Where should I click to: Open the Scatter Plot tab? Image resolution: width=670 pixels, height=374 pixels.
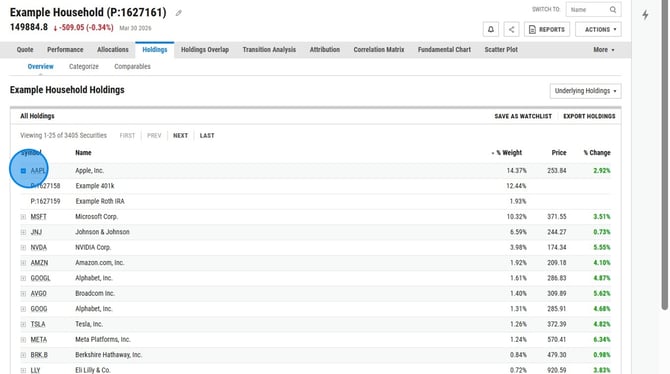click(501, 50)
